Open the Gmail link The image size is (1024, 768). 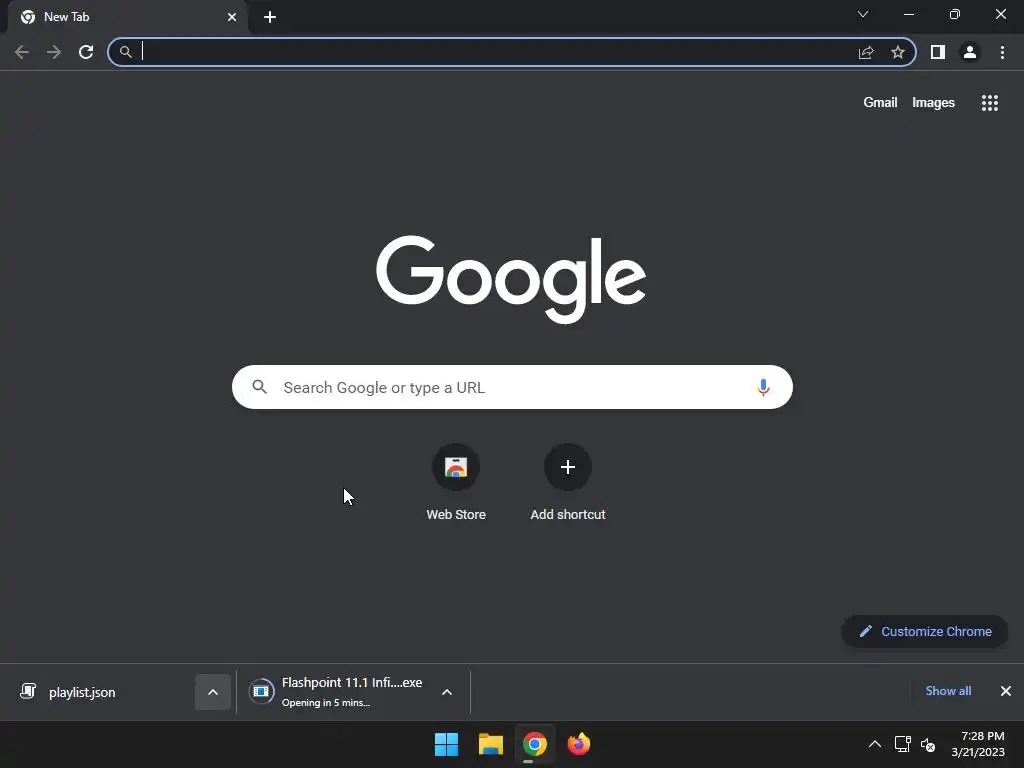tap(880, 103)
